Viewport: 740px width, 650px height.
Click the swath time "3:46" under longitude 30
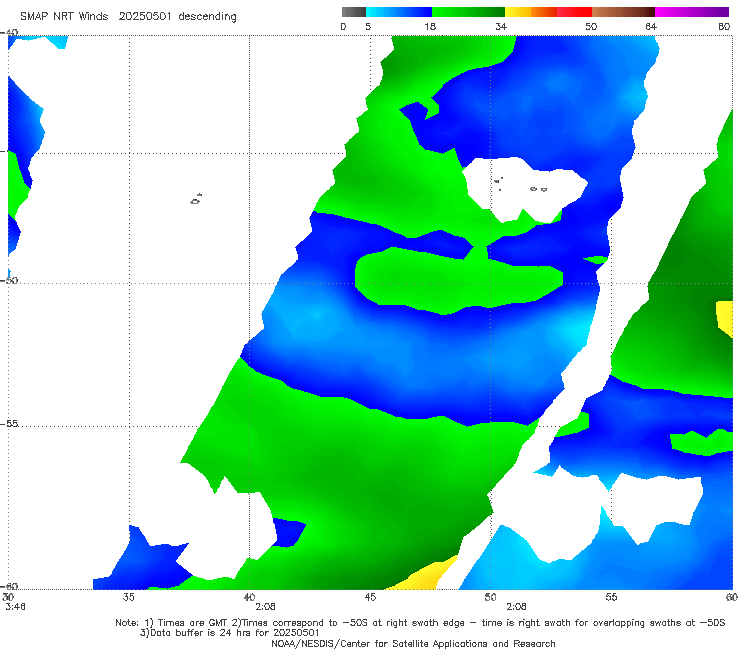click(15, 606)
